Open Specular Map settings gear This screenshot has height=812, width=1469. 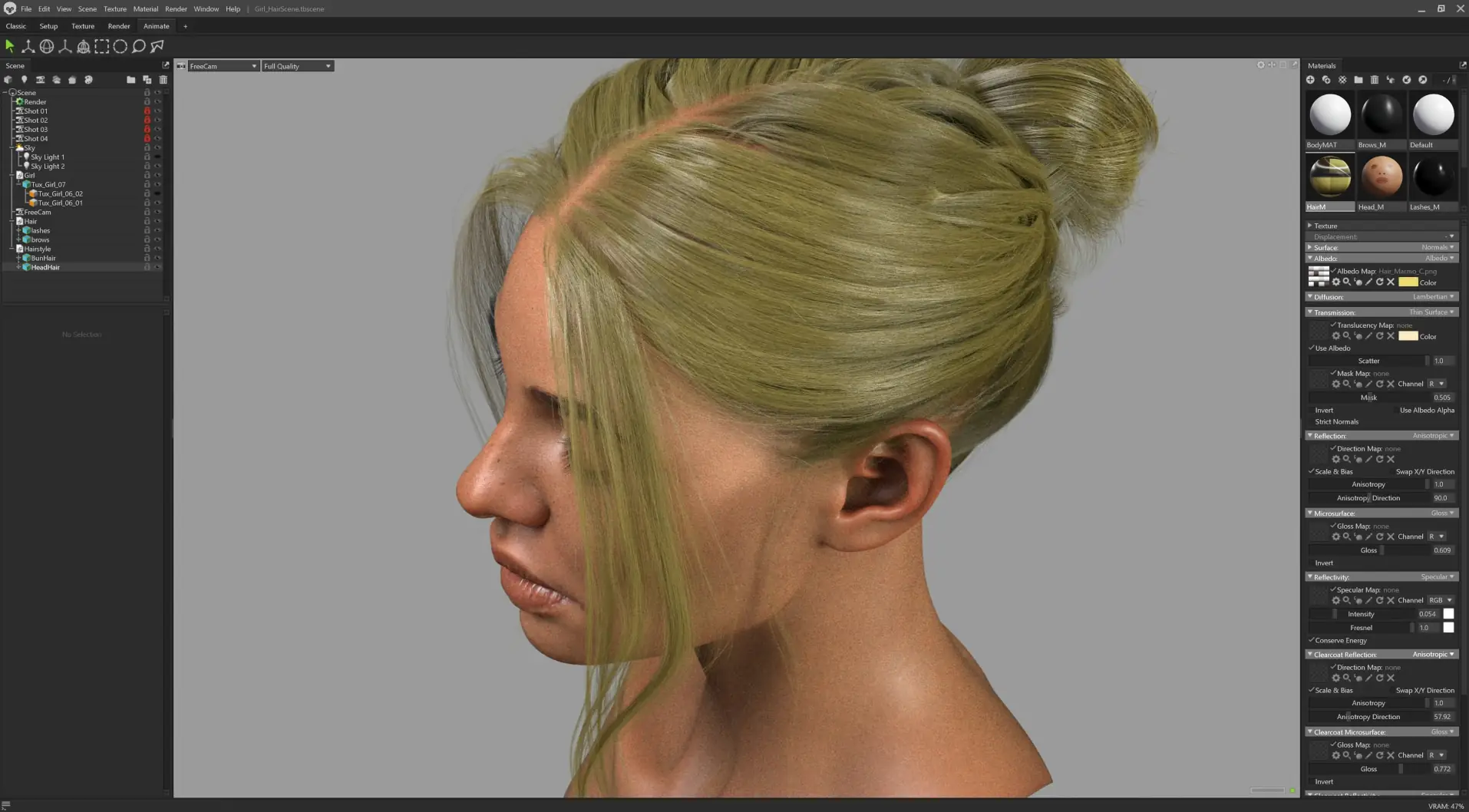(1335, 600)
